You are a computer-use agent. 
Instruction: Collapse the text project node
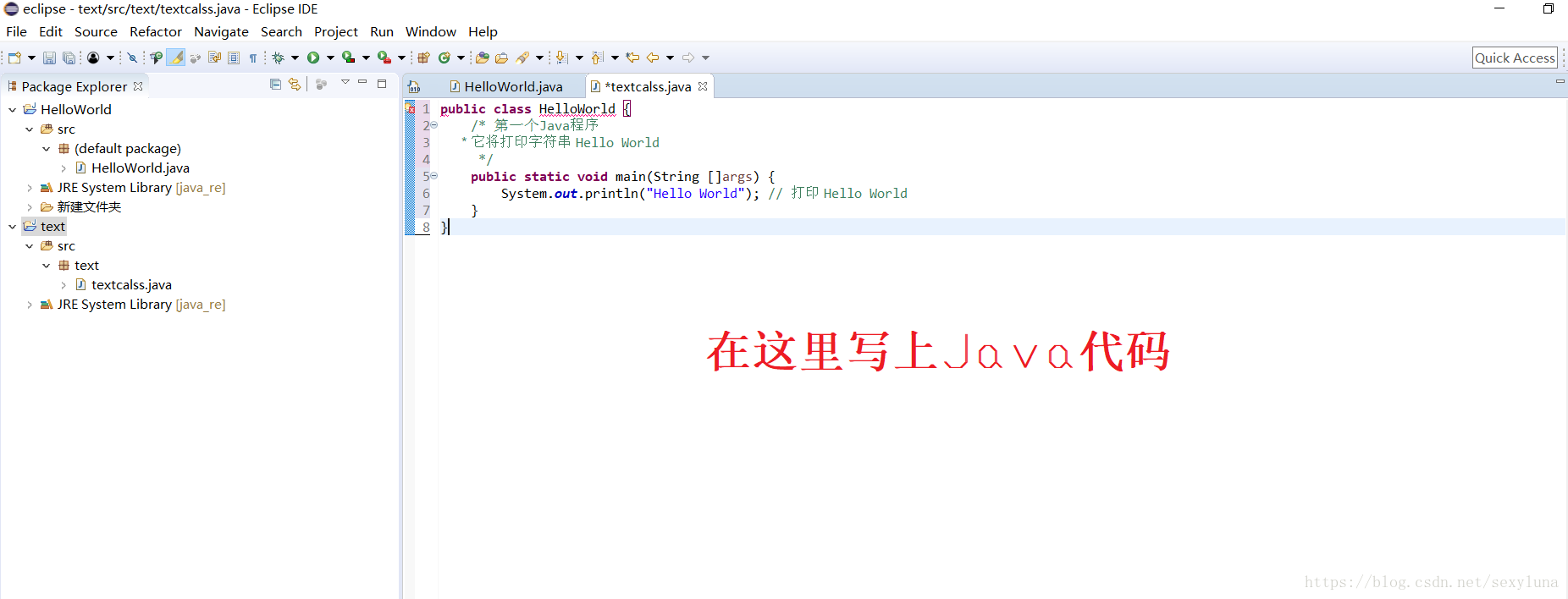(x=13, y=227)
